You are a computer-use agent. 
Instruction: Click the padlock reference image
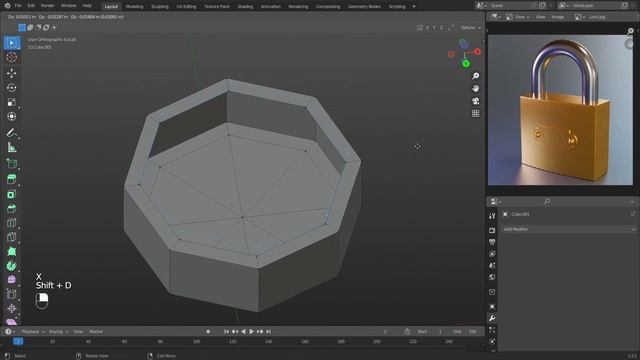coord(560,110)
